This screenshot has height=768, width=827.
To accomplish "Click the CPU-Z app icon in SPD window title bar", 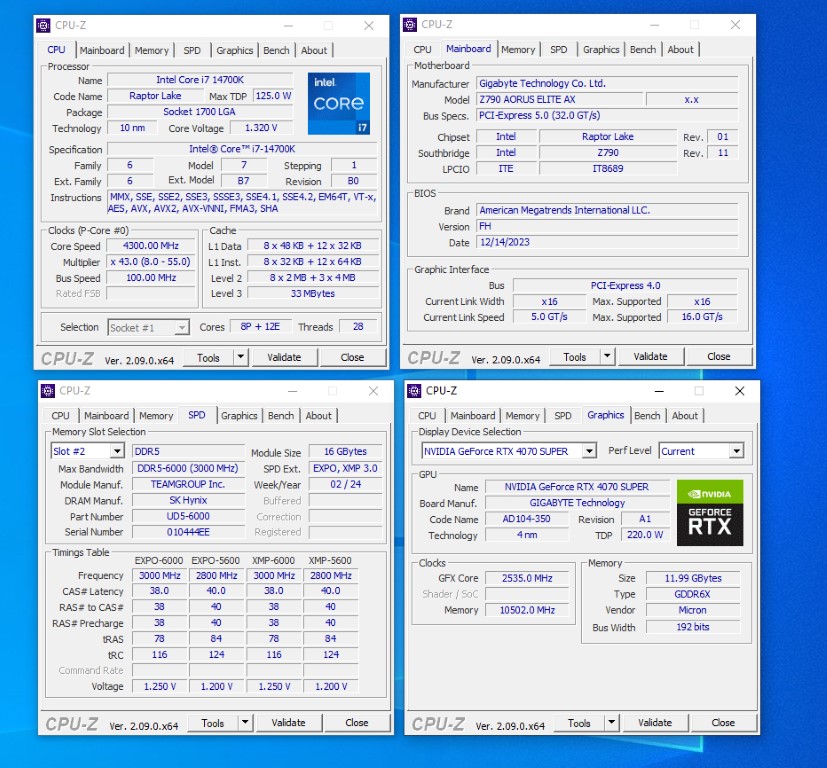I will point(48,391).
